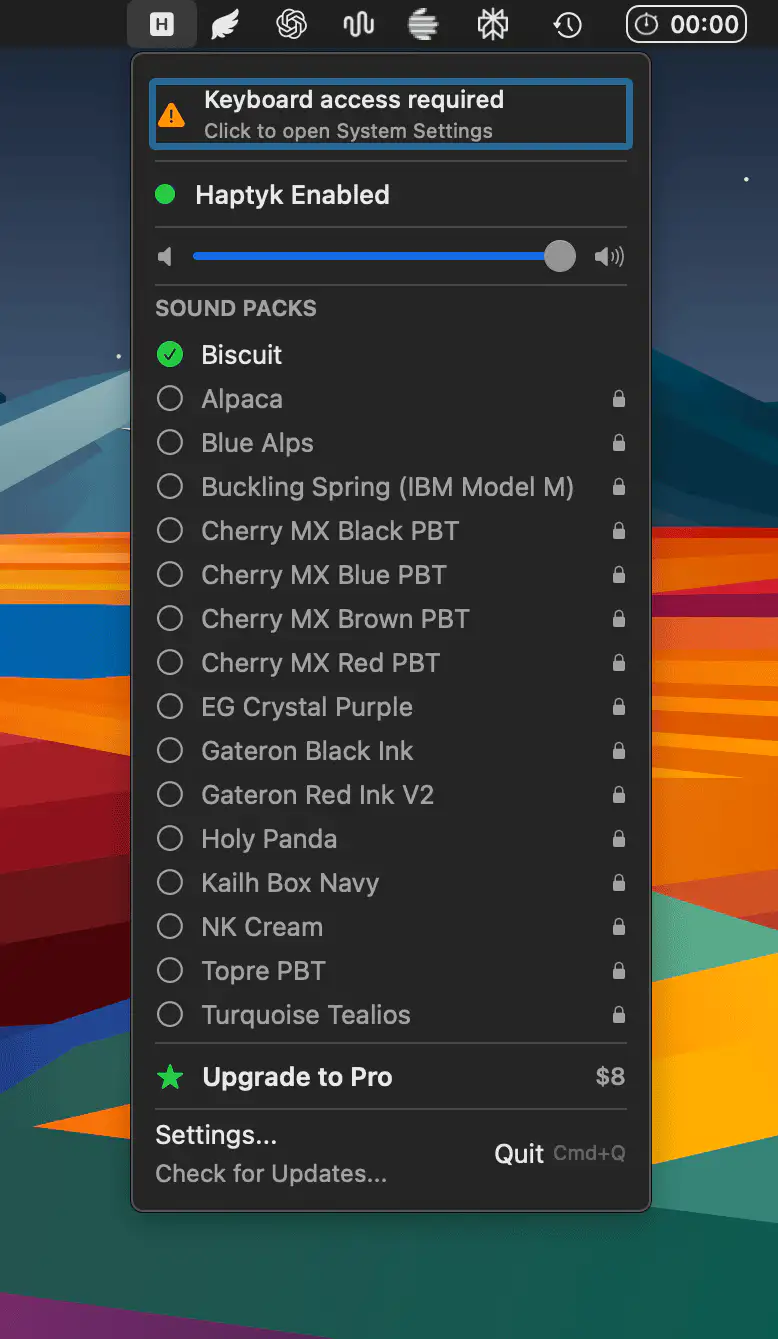Click the Haptyk H menu bar icon
778x1339 pixels.
[x=160, y=24]
